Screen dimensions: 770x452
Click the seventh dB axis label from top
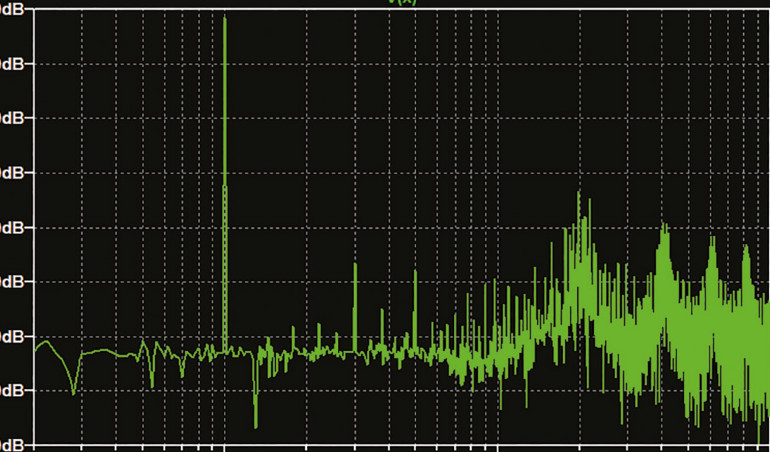[17, 335]
